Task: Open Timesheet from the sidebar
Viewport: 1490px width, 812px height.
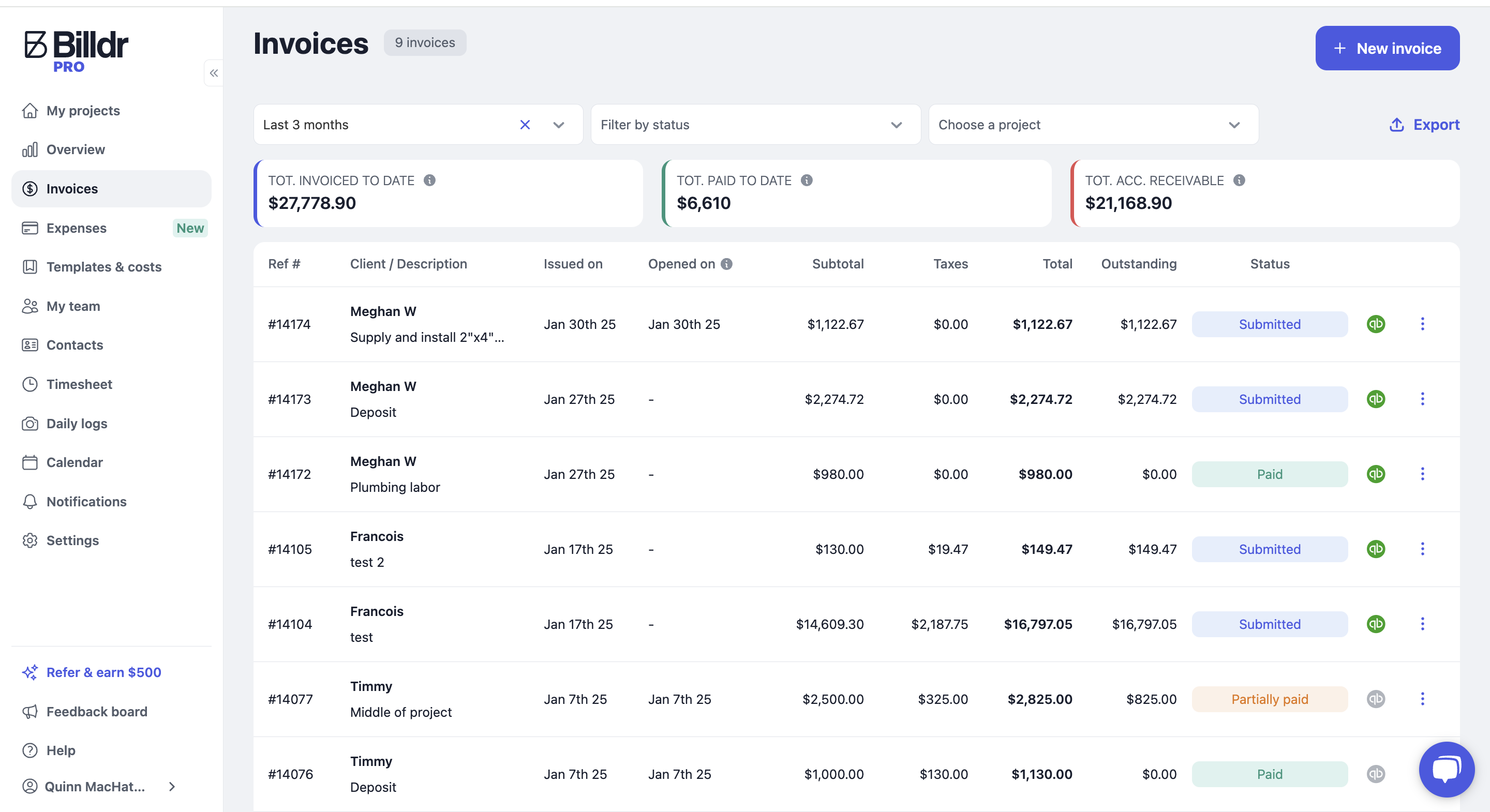Action: point(79,384)
